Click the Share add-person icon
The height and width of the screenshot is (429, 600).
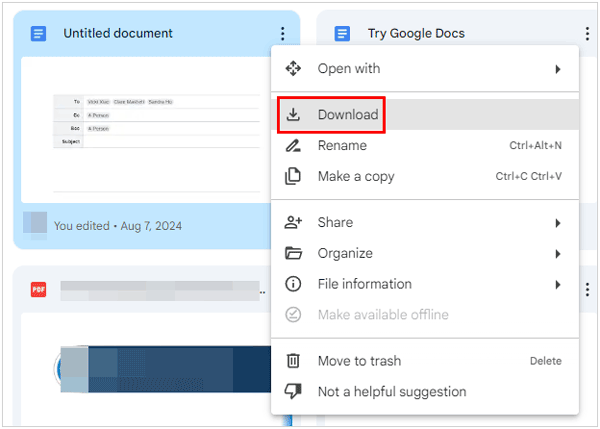[x=293, y=222]
